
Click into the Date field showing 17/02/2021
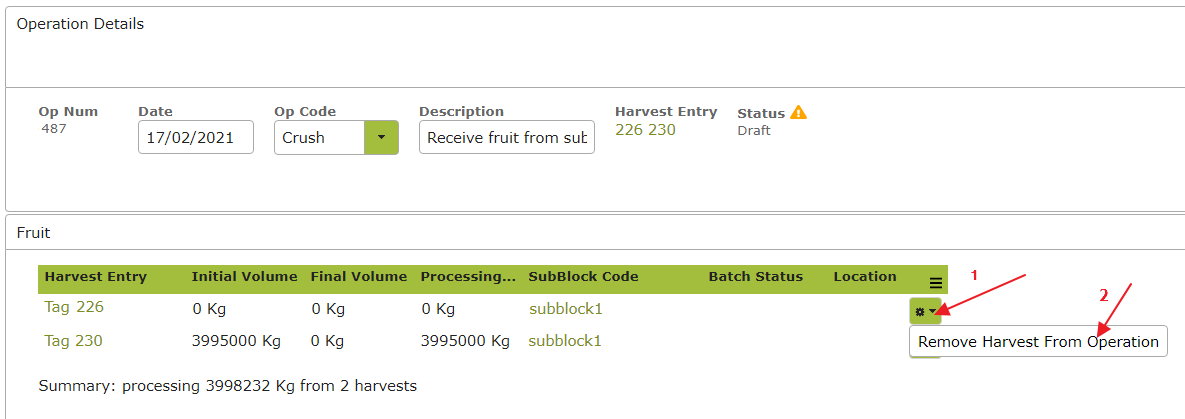(x=196, y=138)
